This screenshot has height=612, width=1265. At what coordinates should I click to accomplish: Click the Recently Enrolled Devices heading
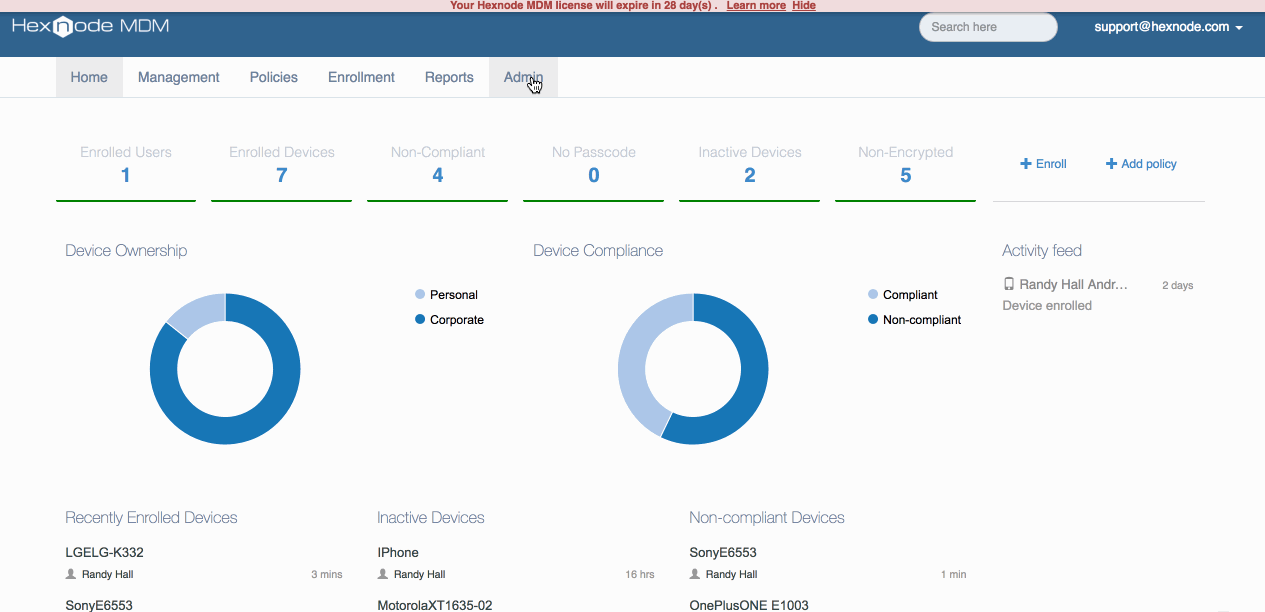[151, 517]
